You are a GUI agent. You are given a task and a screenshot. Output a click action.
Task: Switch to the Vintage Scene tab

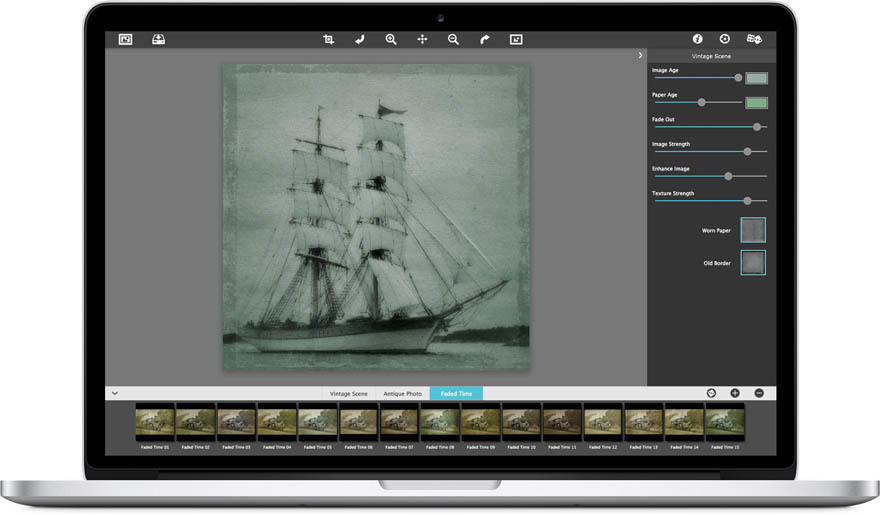349,394
